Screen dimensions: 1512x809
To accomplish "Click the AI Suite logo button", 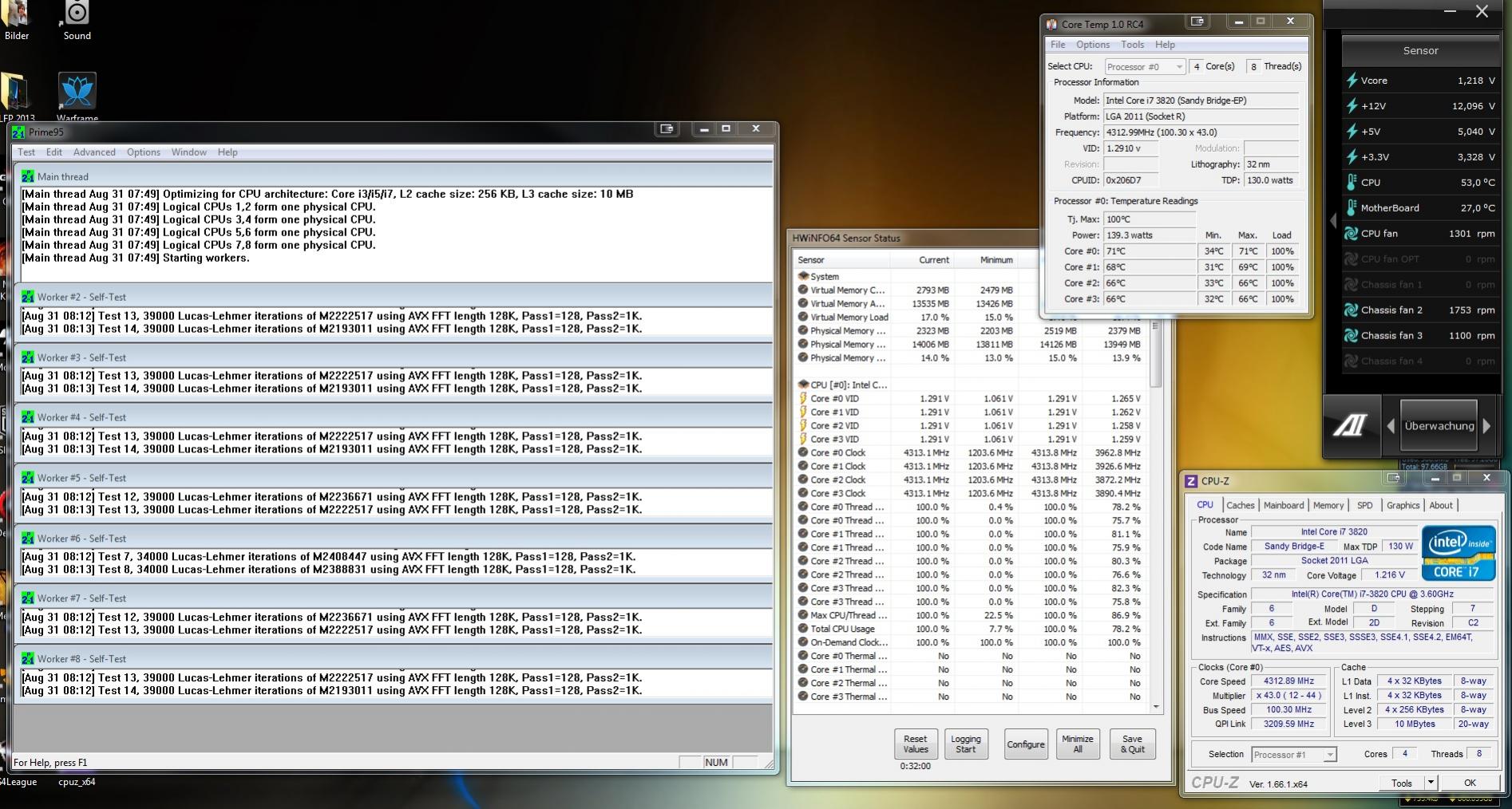I will [1350, 426].
